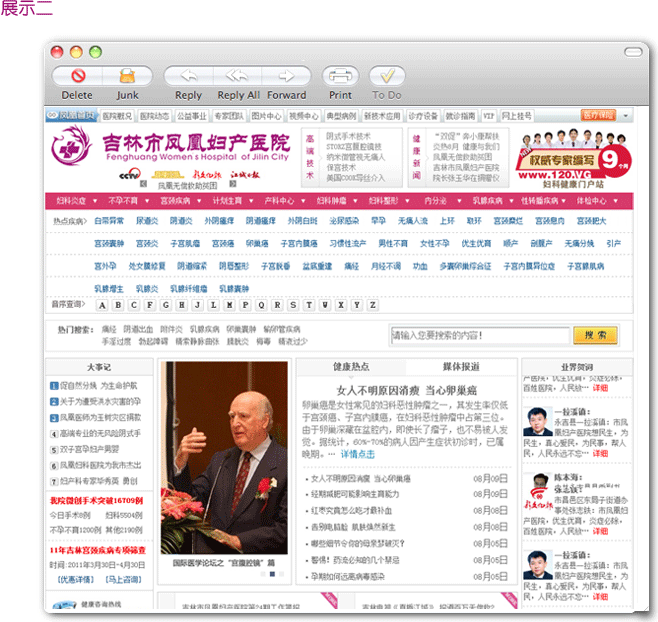Open the 白带异常 hot disease link
658x622 pixels.
point(109,221)
